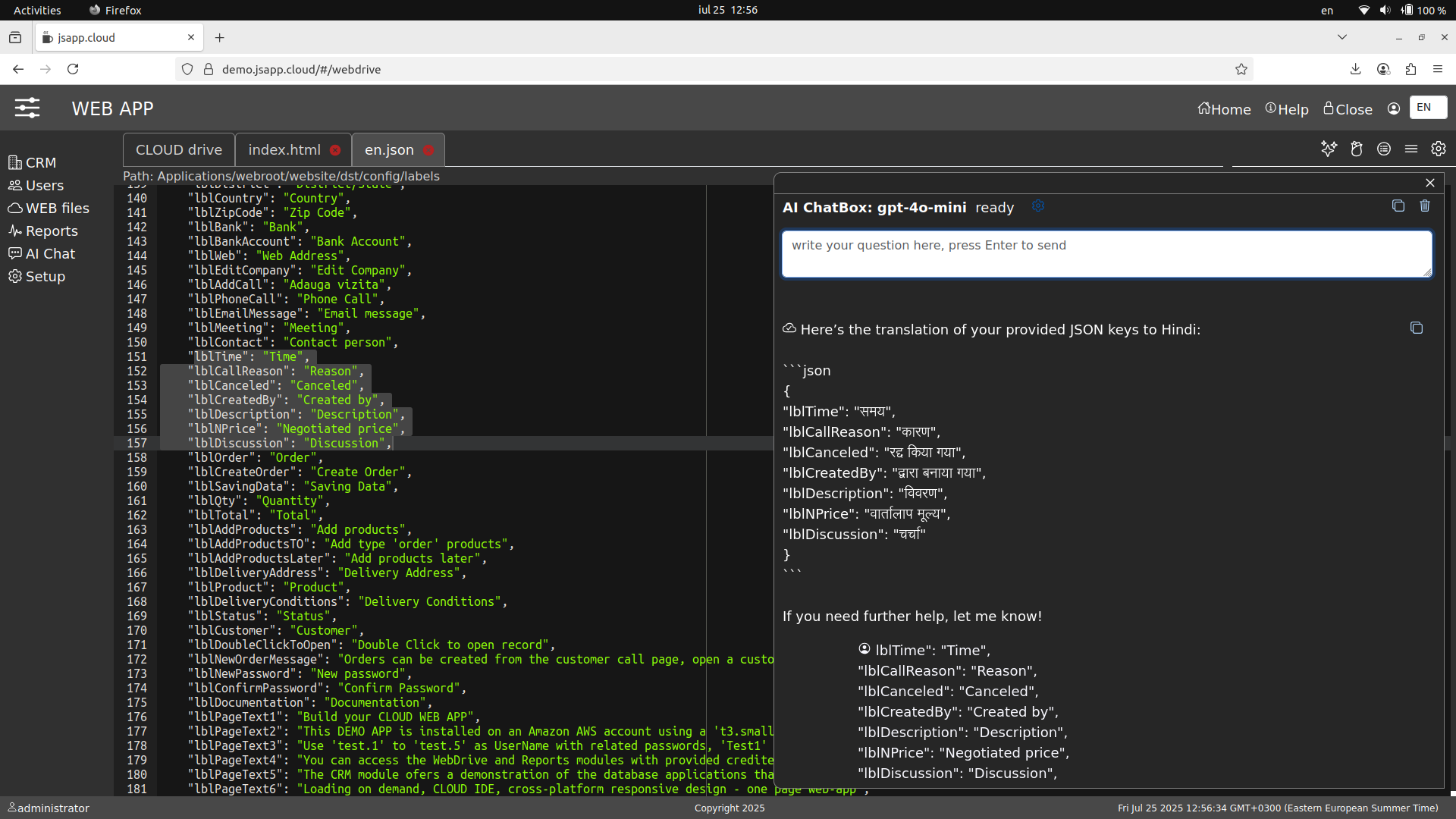Image resolution: width=1456 pixels, height=819 pixels.
Task: Open the CRM module
Action: tap(32, 162)
